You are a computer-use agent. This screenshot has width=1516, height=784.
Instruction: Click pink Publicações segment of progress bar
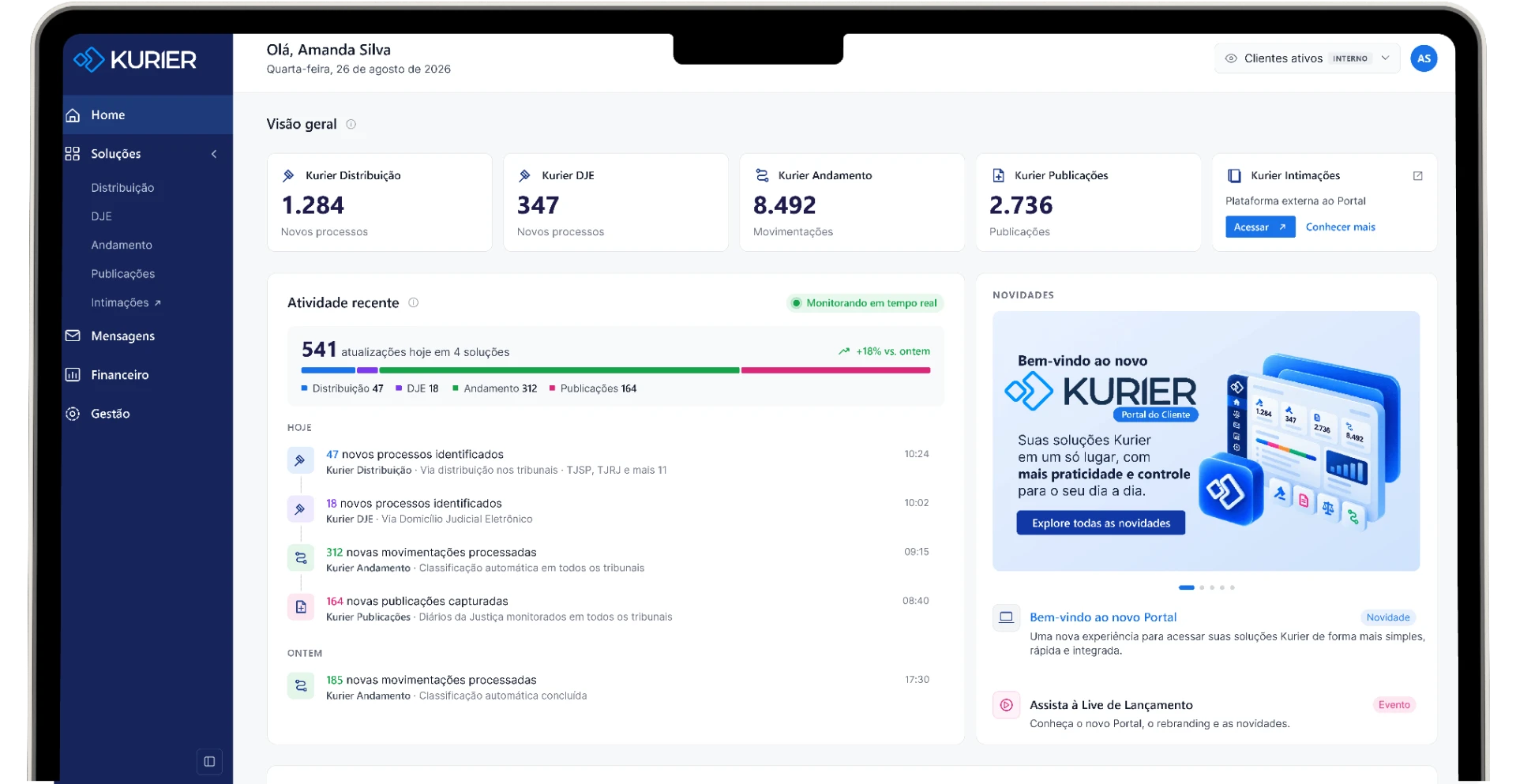(835, 370)
